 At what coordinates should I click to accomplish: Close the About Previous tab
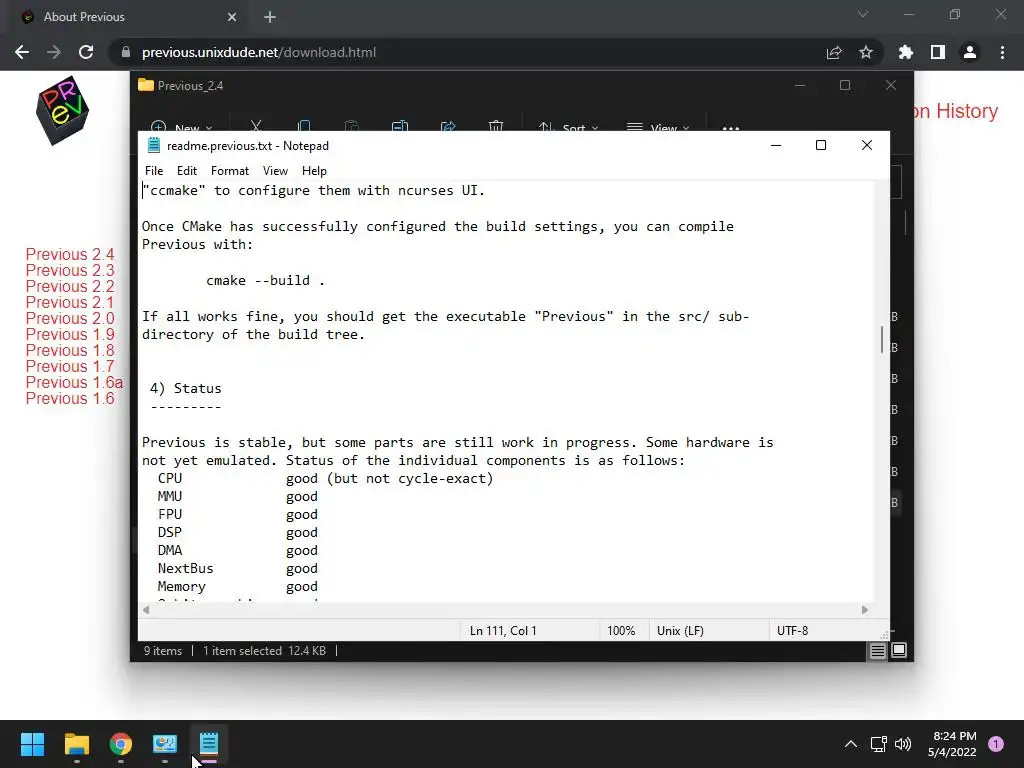(x=232, y=17)
